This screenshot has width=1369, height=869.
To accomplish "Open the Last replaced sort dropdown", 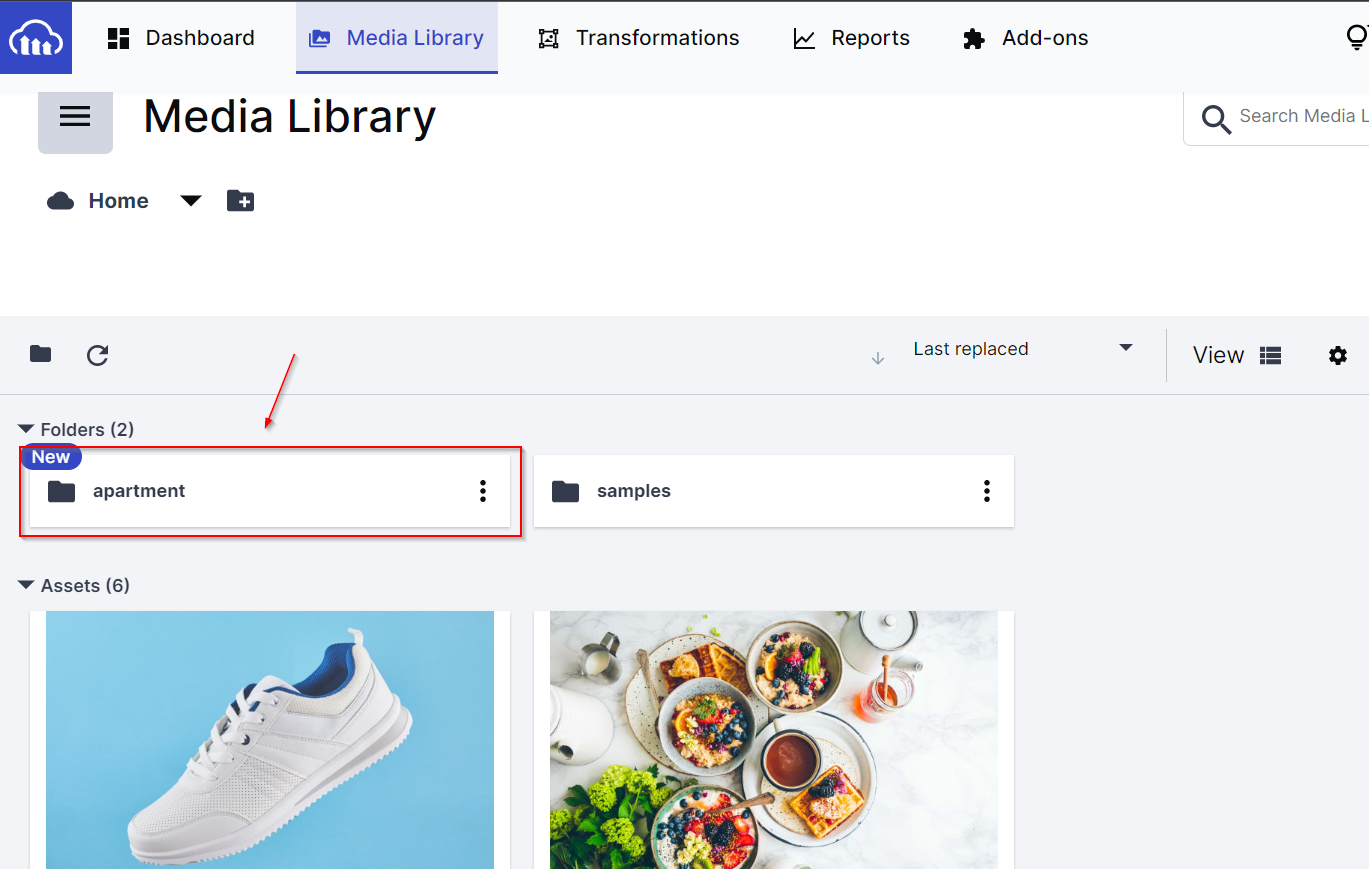I will pos(1023,349).
